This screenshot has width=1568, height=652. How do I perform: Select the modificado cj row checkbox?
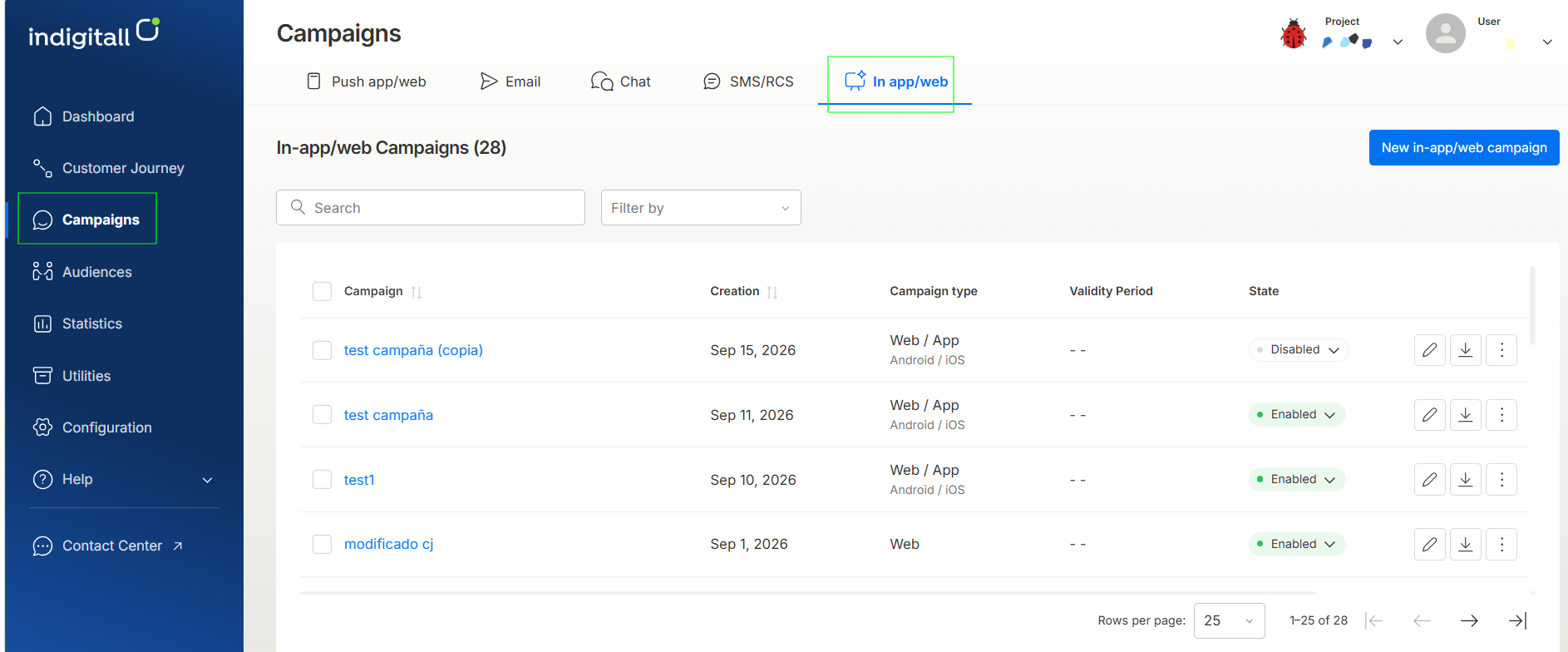click(x=322, y=544)
